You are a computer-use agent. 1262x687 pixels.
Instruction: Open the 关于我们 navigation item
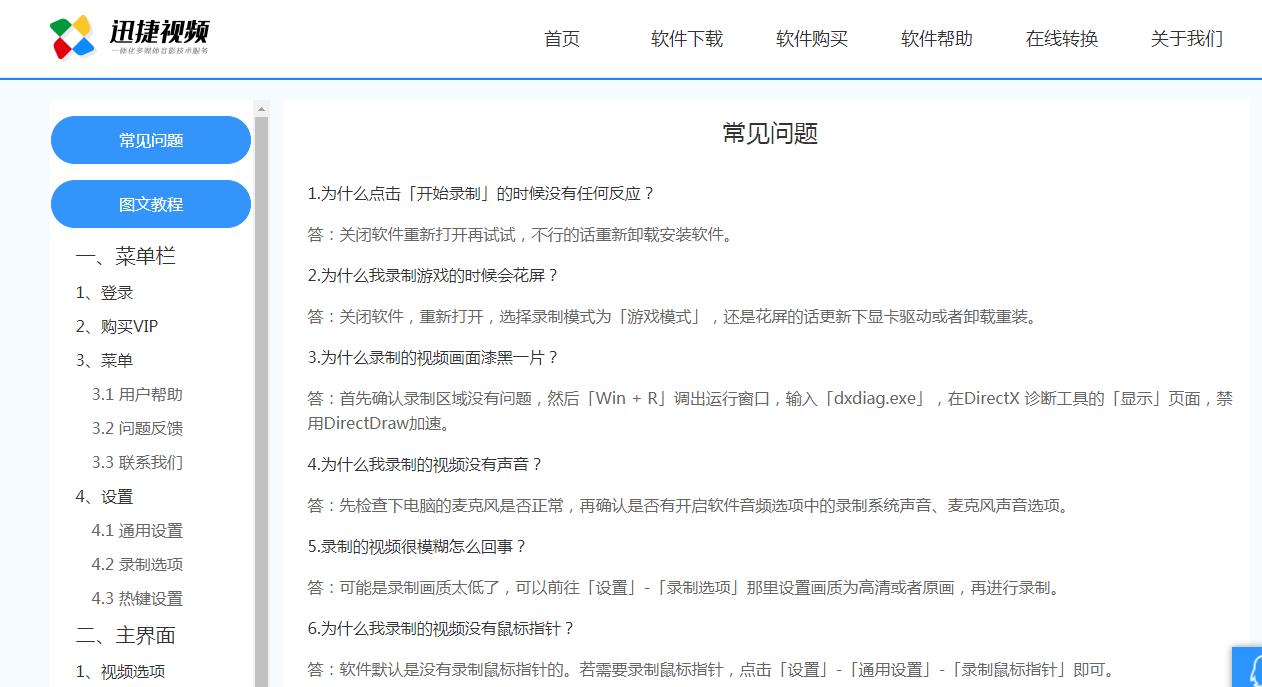coord(1186,39)
